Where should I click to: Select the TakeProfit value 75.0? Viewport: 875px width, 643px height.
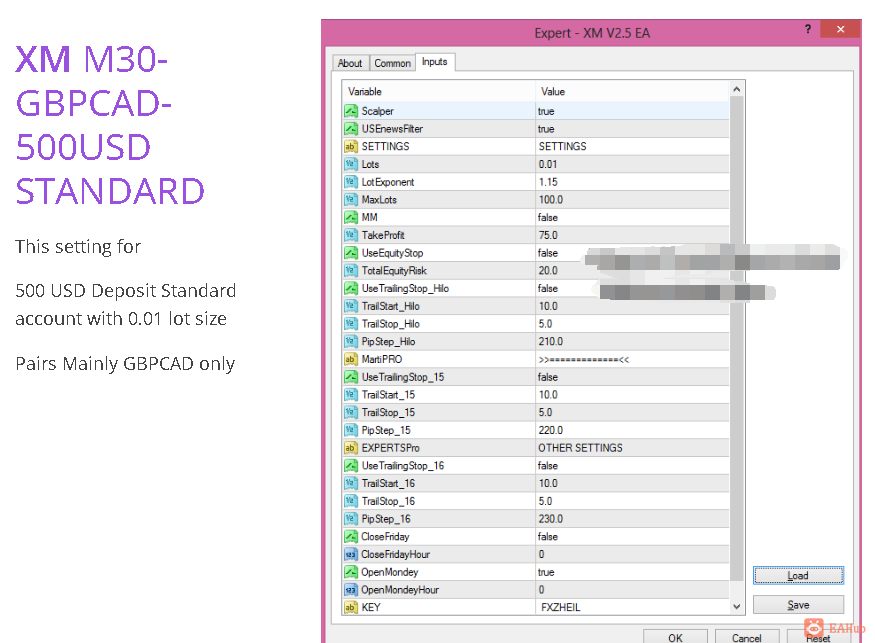(548, 235)
